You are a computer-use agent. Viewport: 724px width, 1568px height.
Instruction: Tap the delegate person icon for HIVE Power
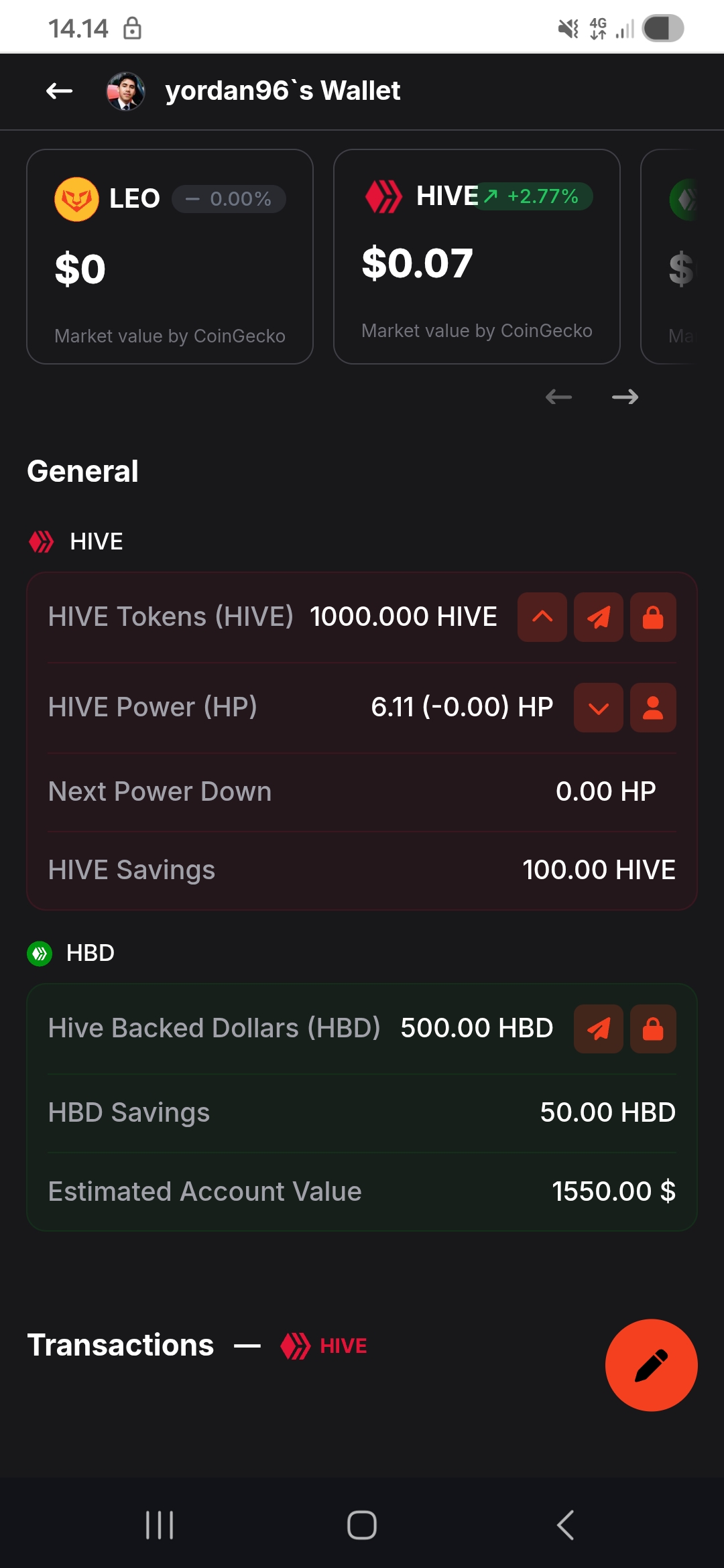653,708
